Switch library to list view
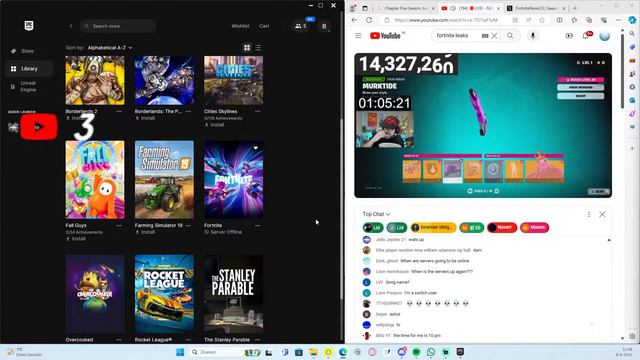The width and height of the screenshot is (640, 360). (x=258, y=48)
